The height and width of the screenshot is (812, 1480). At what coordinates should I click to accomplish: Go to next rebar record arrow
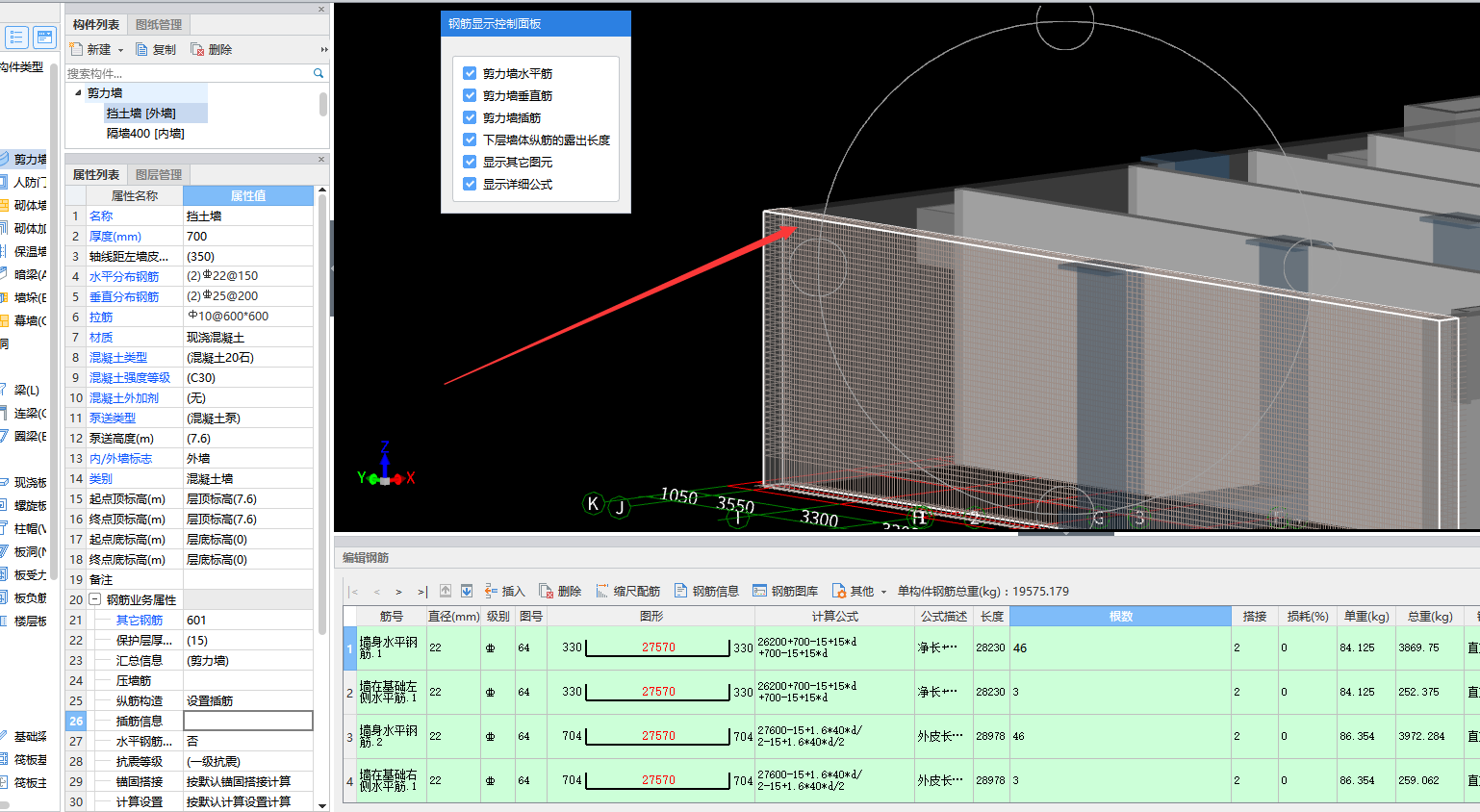click(398, 592)
